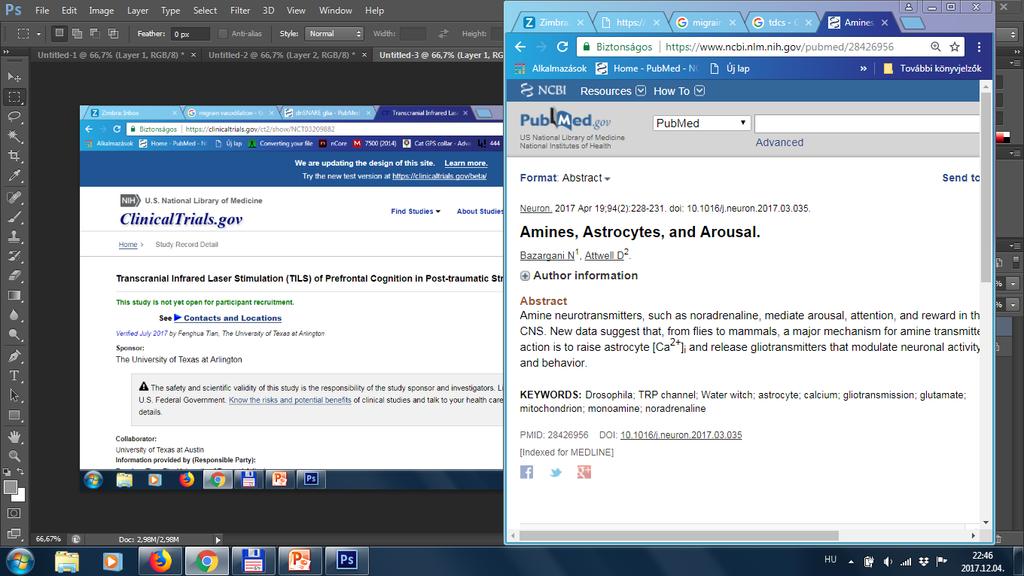Open the DOI 10.1016/j.neuron.2017.03.035 link
The width and height of the screenshot is (1024, 576).
(681, 435)
